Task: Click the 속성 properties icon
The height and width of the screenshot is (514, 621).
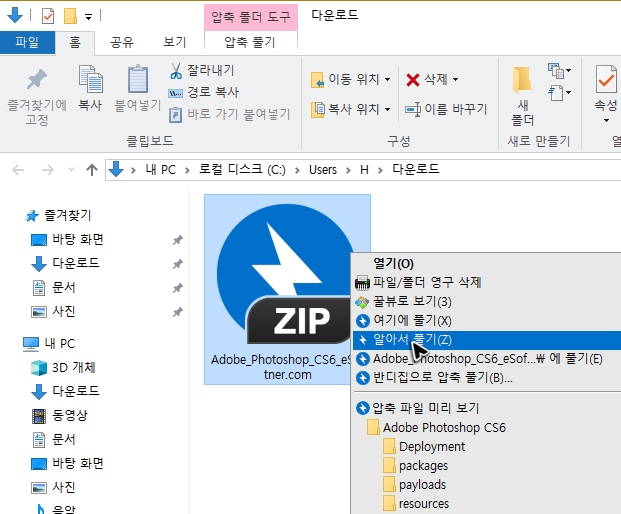Action: [606, 79]
